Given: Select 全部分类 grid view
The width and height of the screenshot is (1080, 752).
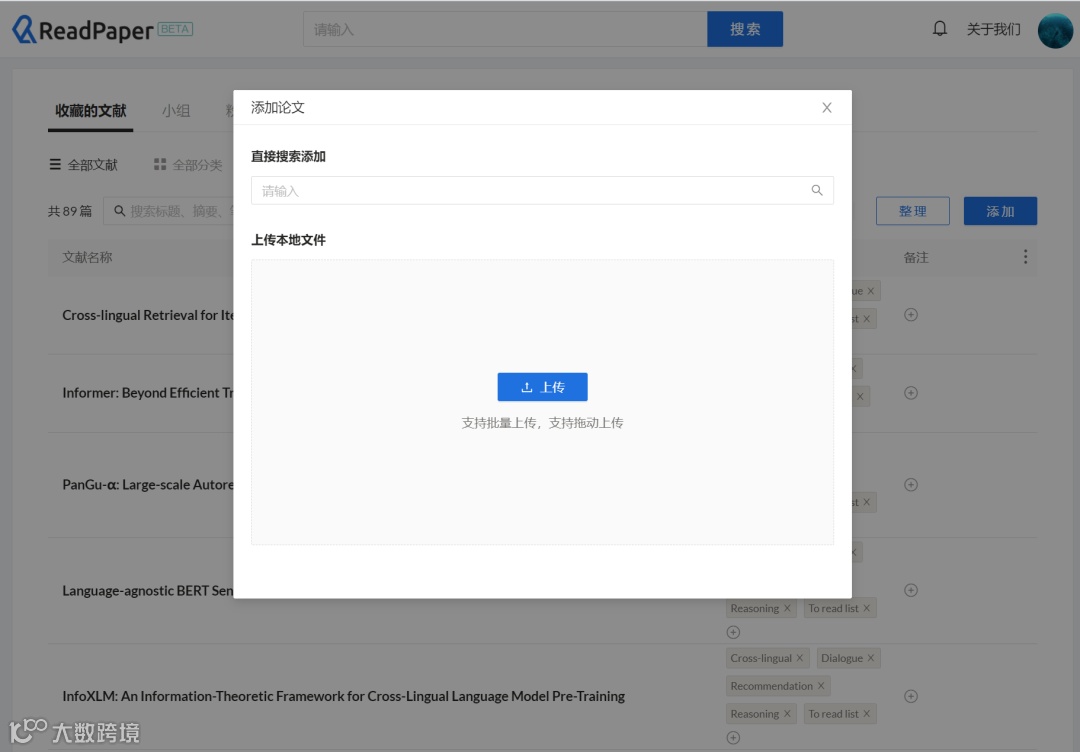Looking at the screenshot, I should (x=188, y=165).
